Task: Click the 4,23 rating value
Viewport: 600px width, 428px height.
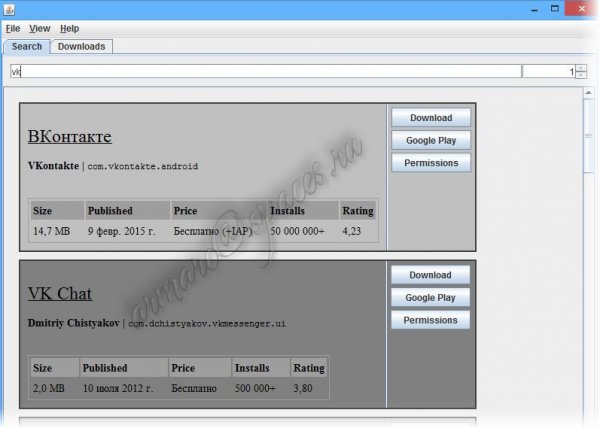Action: (351, 231)
